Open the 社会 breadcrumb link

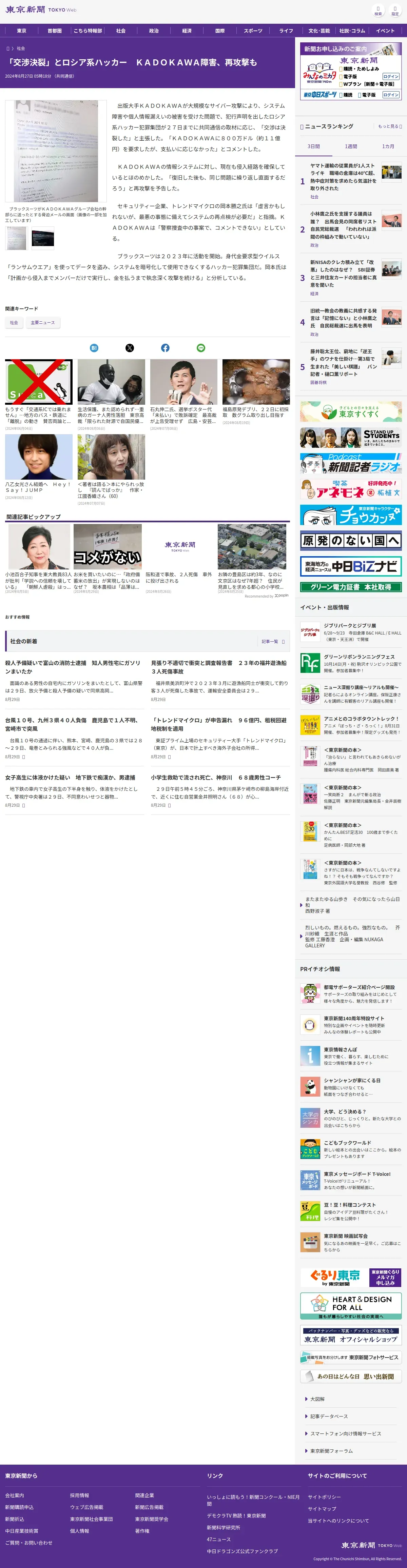click(x=21, y=48)
